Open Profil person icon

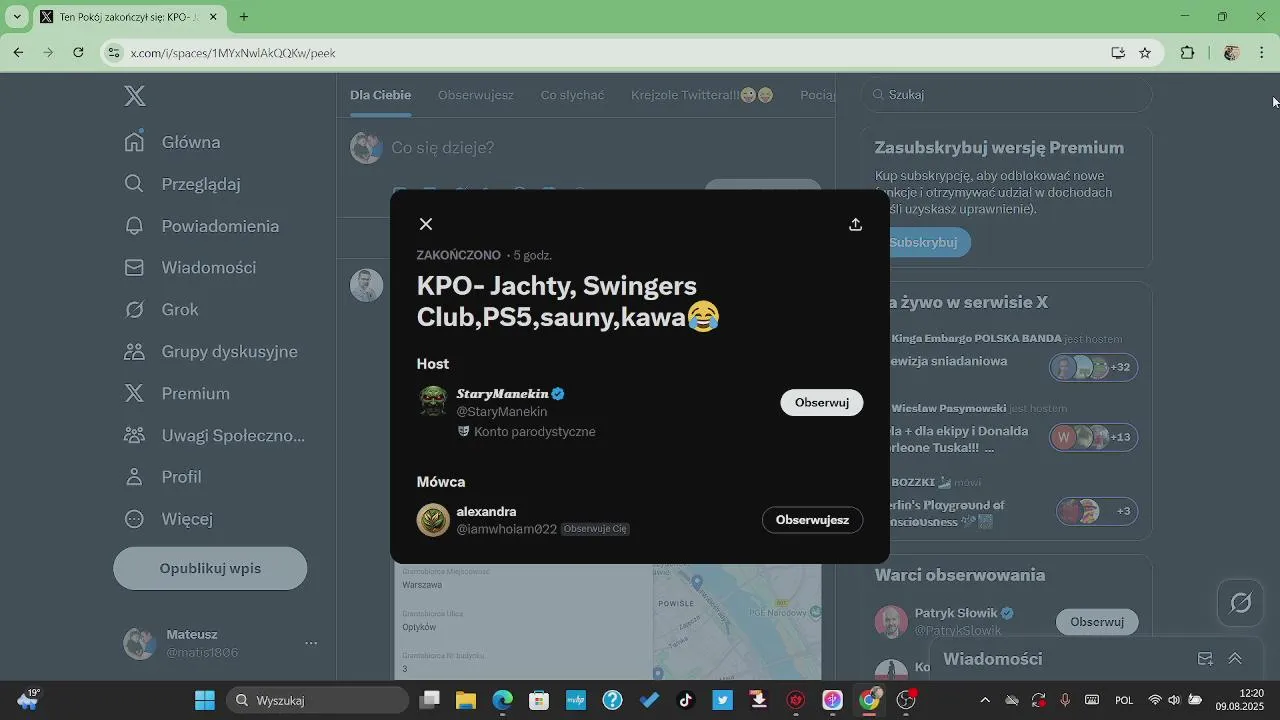[x=135, y=477]
